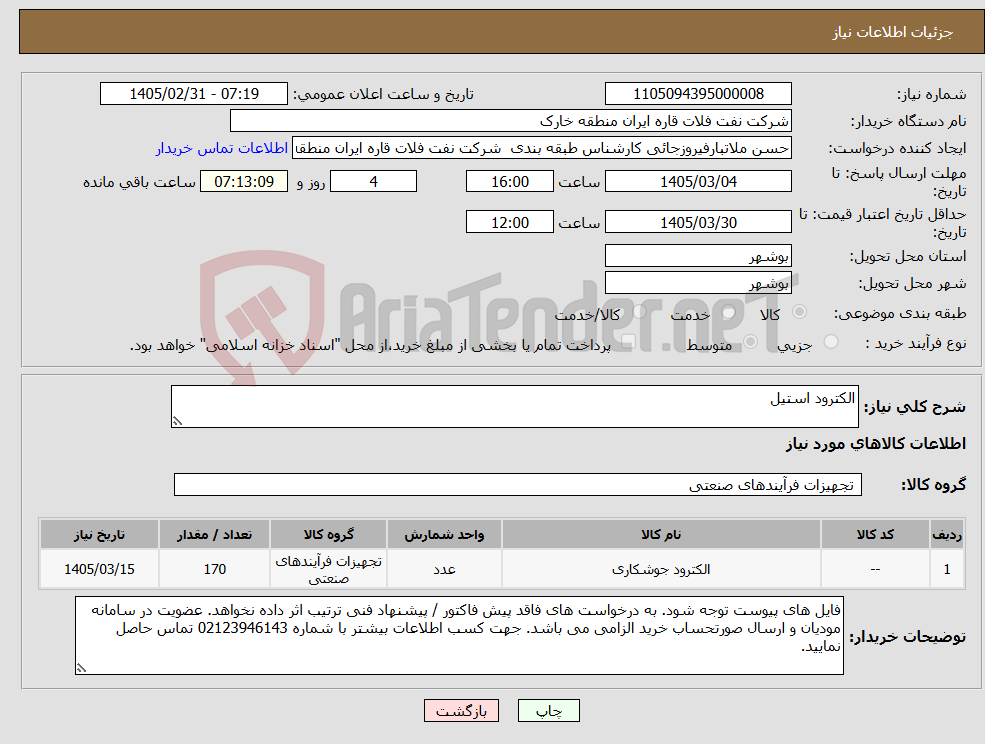Click unit cell عدد

point(444,569)
